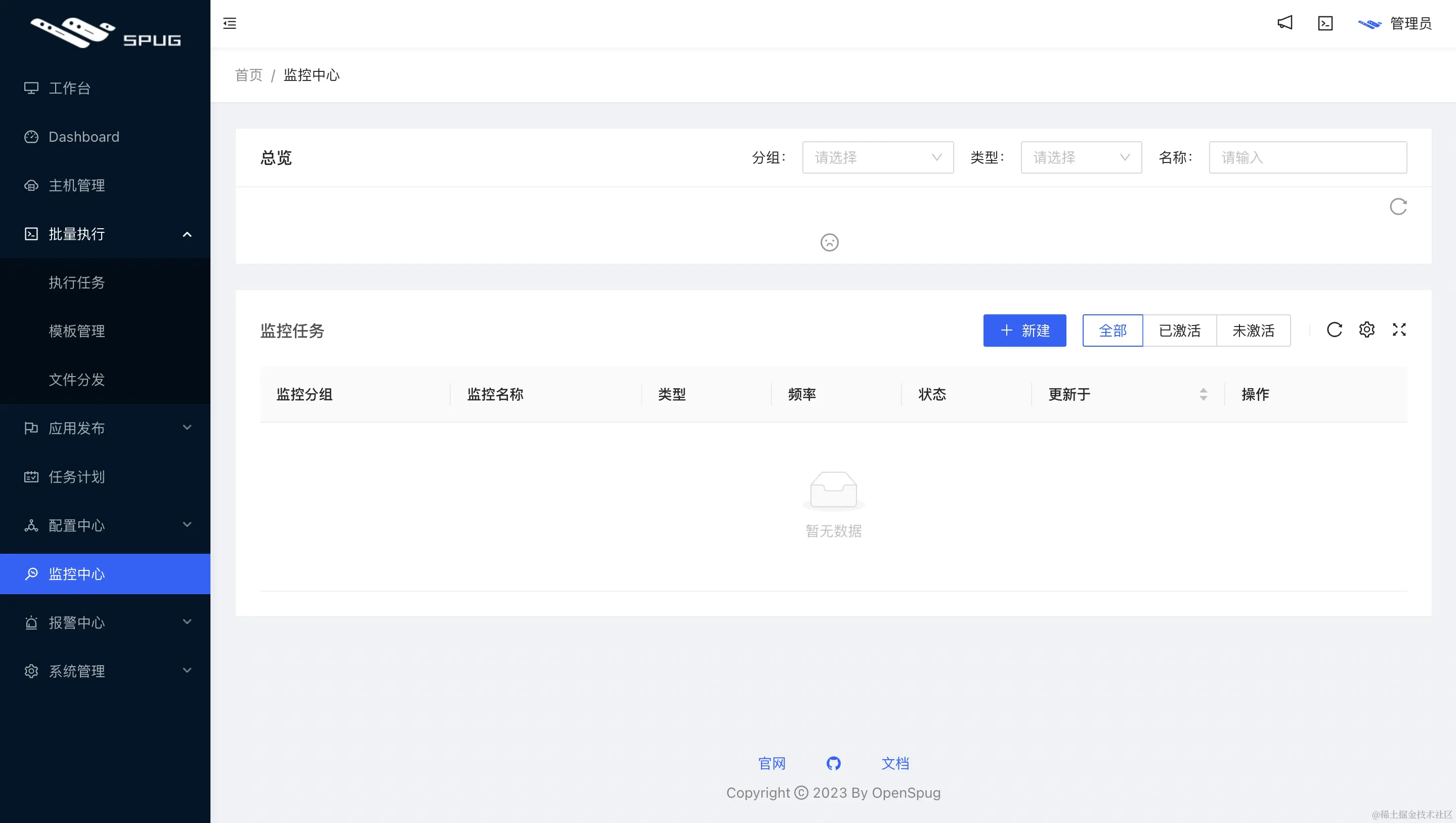The width and height of the screenshot is (1456, 823).
Task: Select the 已激活 filter option
Action: pos(1180,331)
